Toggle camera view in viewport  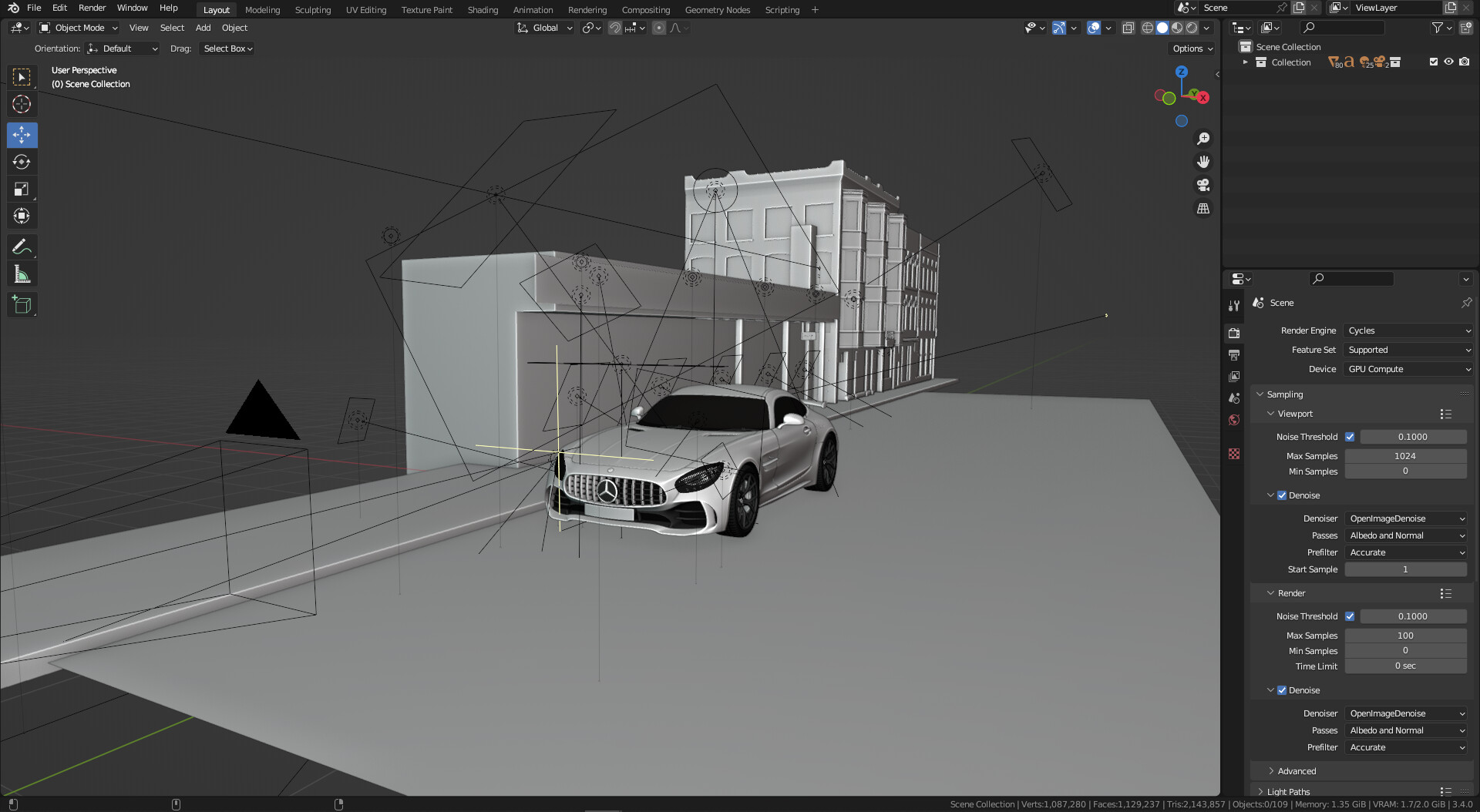[x=1202, y=186]
